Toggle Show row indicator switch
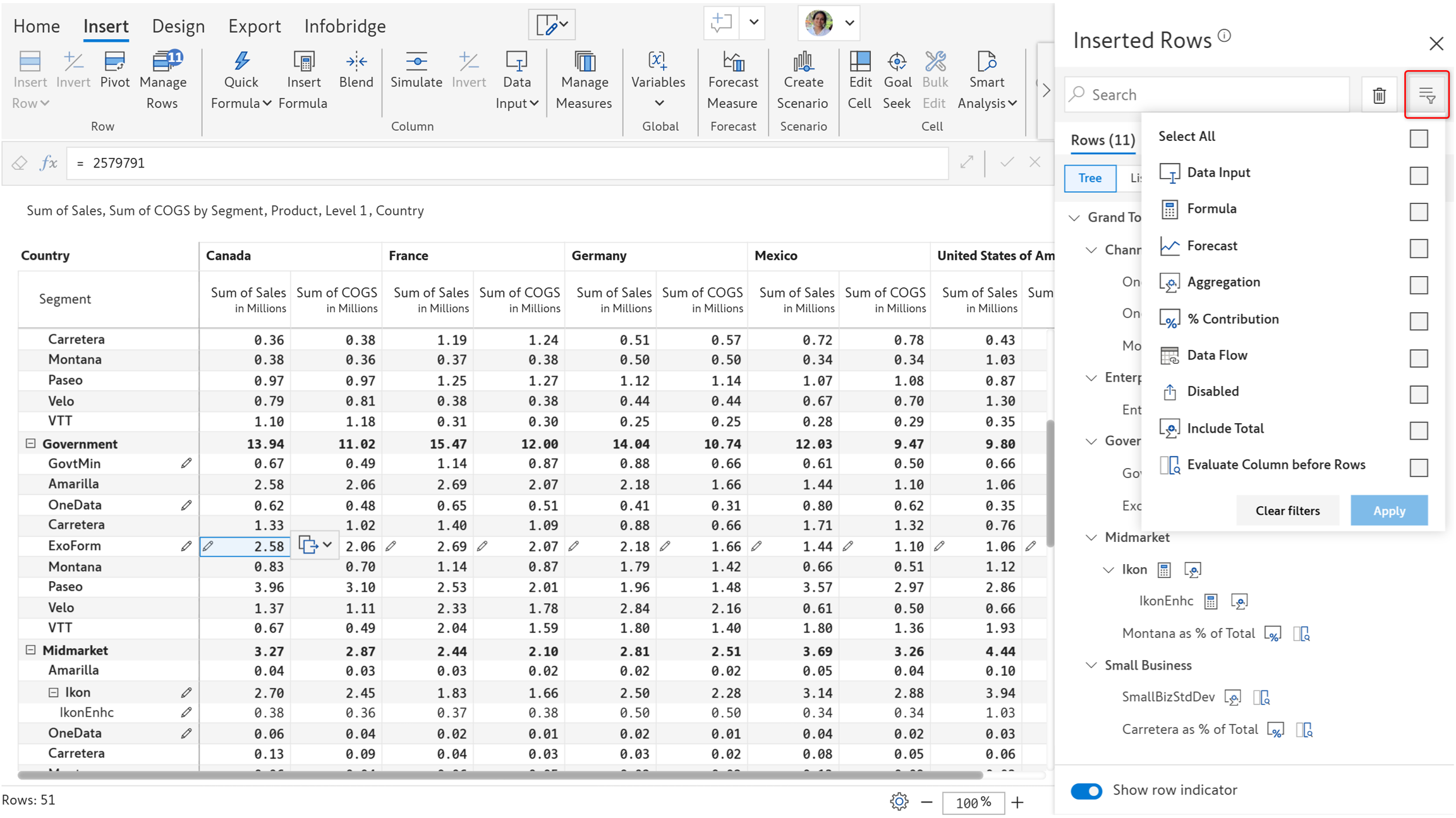Image resolution: width=1456 pixels, height=818 pixels. (x=1086, y=791)
